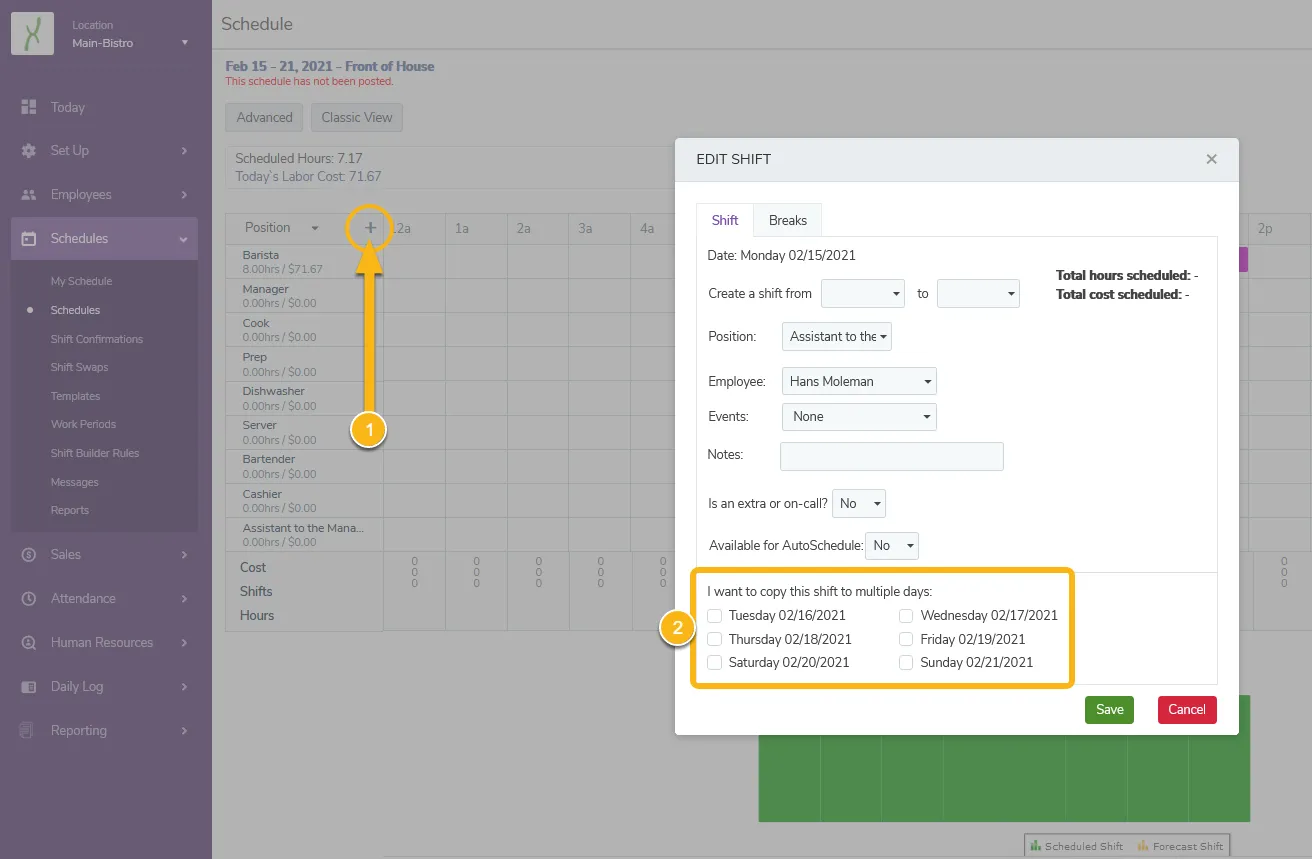Image resolution: width=1312 pixels, height=859 pixels.
Task: Click the Sales dollar icon
Action: (29, 555)
